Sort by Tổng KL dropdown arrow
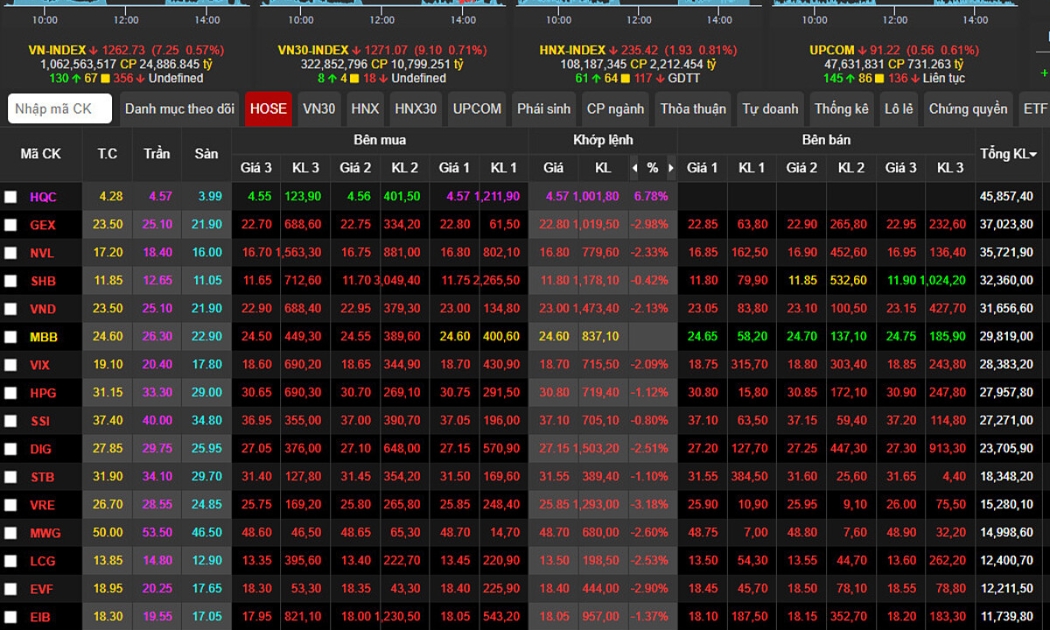The height and width of the screenshot is (630, 1050). (1033, 155)
